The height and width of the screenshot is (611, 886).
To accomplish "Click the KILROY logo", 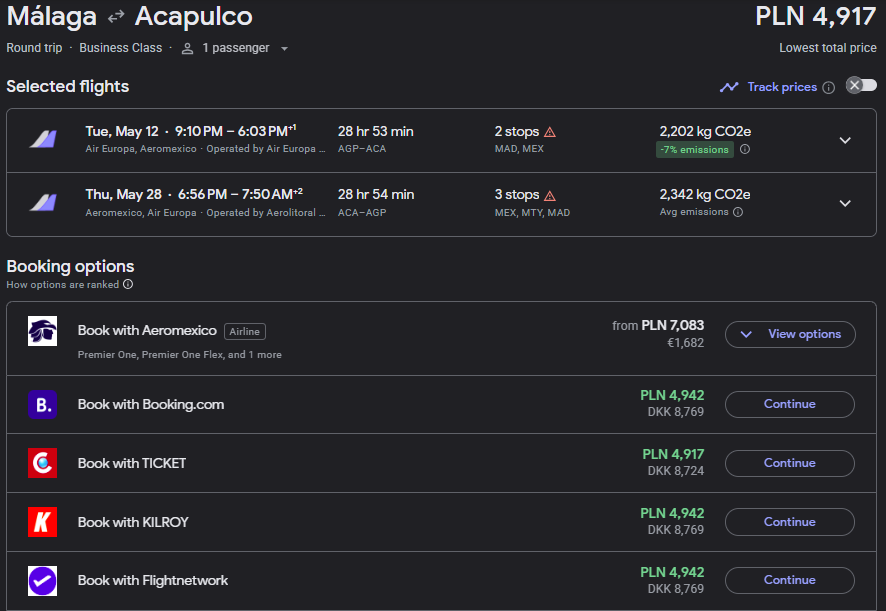I will [x=42, y=522].
